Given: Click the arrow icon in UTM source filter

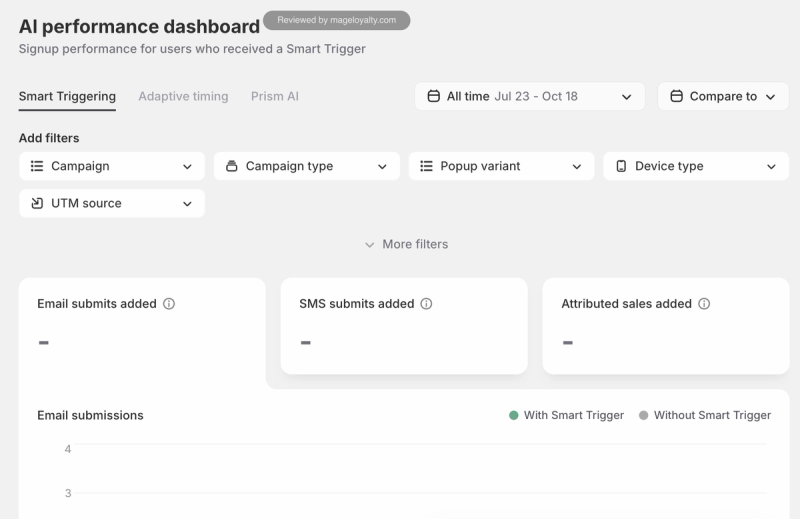Looking at the screenshot, I should click(37, 204).
